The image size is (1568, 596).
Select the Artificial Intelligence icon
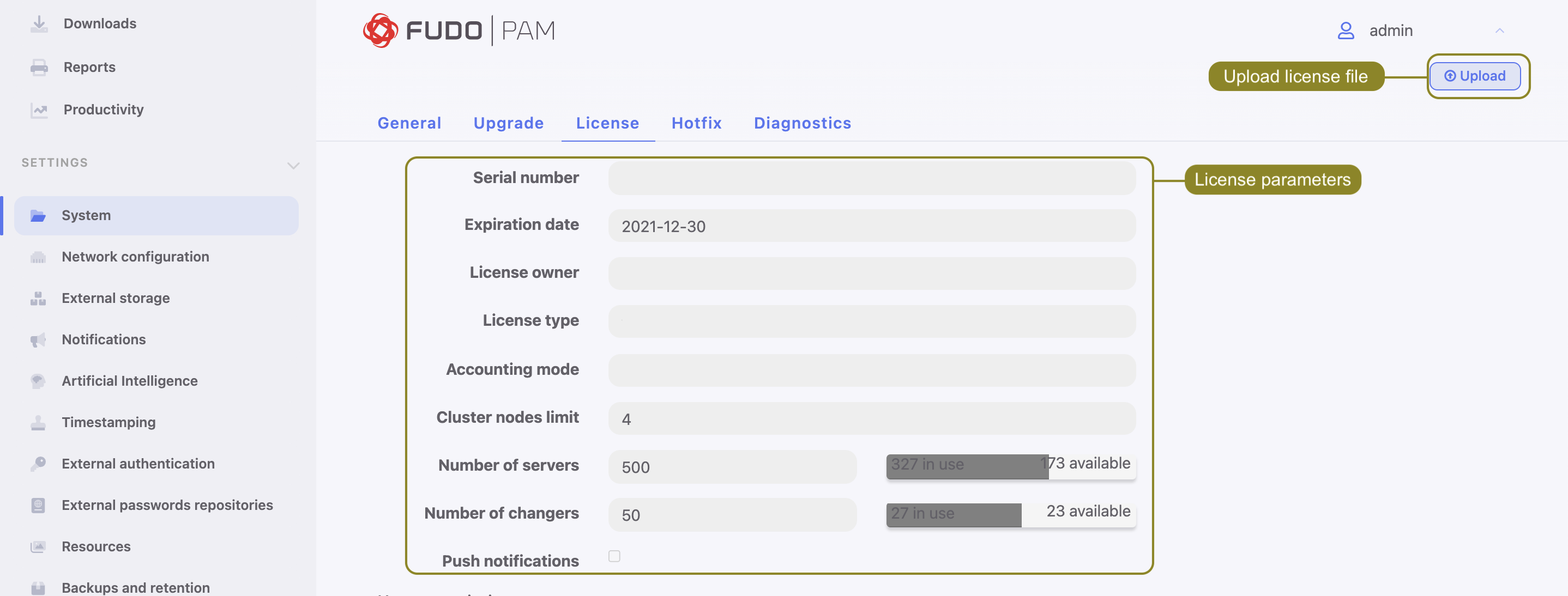coord(39,381)
